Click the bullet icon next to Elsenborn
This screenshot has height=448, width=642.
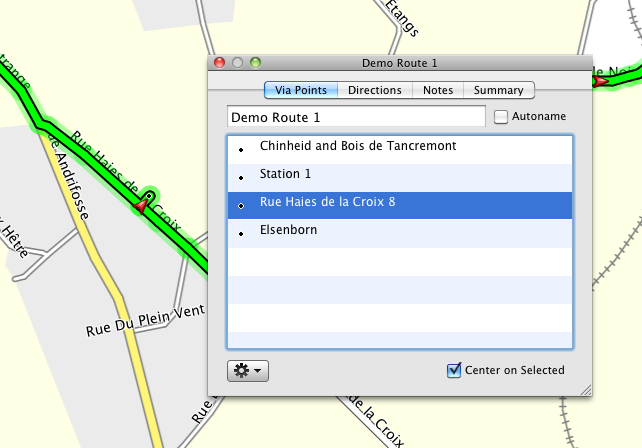[x=241, y=232]
